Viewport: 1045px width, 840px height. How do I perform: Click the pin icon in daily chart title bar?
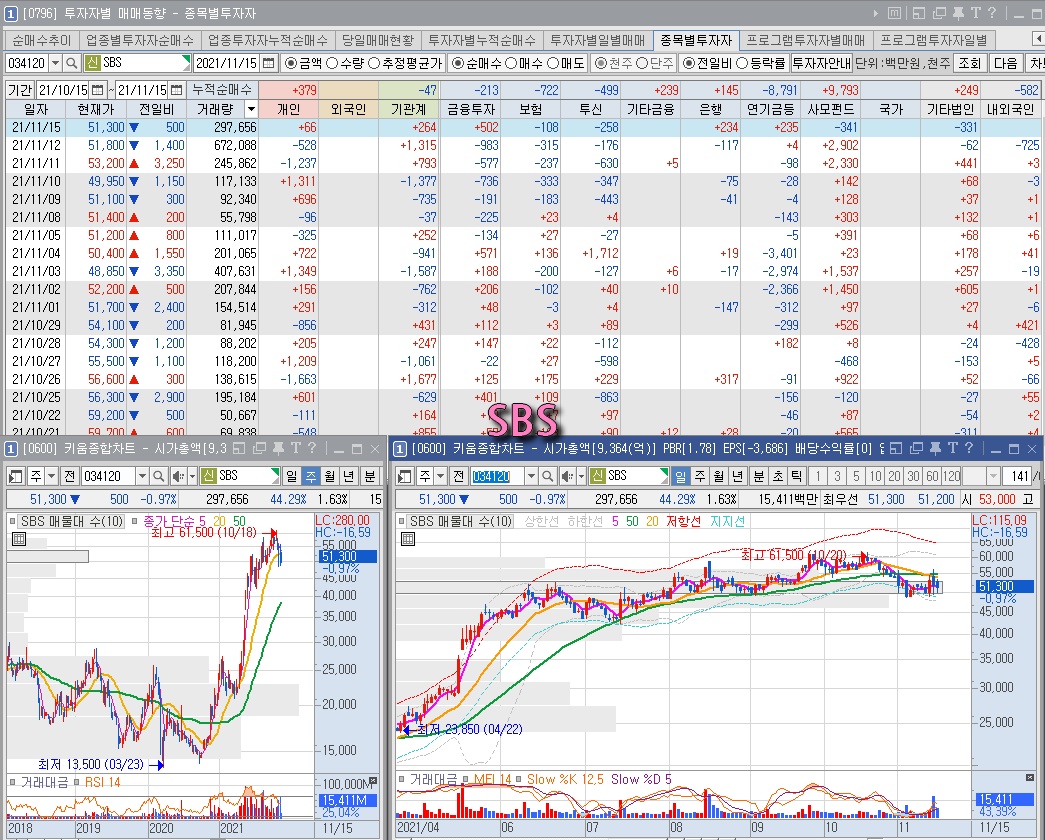935,448
